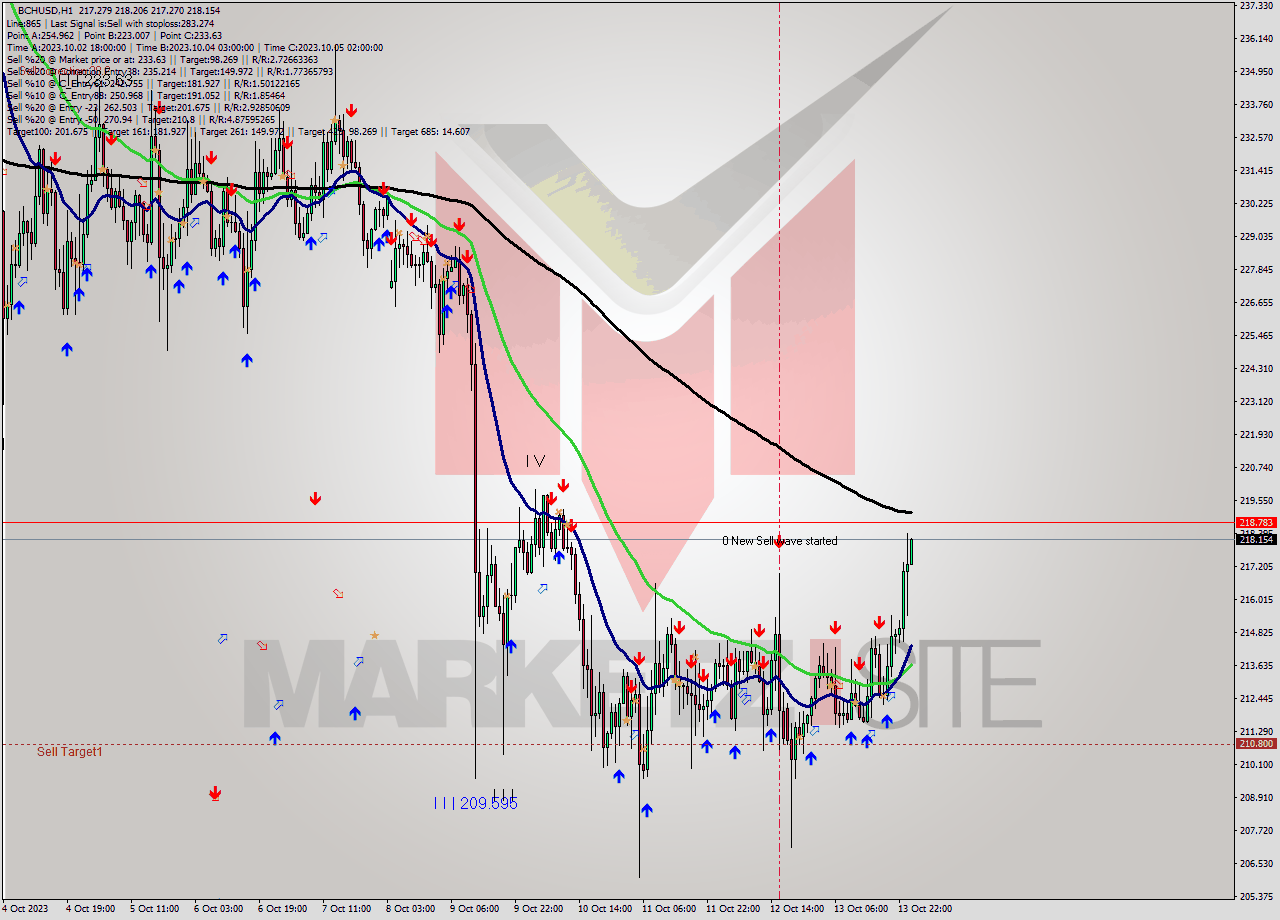Click the '10 Oct 14:00' time axis label
This screenshot has height=920, width=1280.
605,909
